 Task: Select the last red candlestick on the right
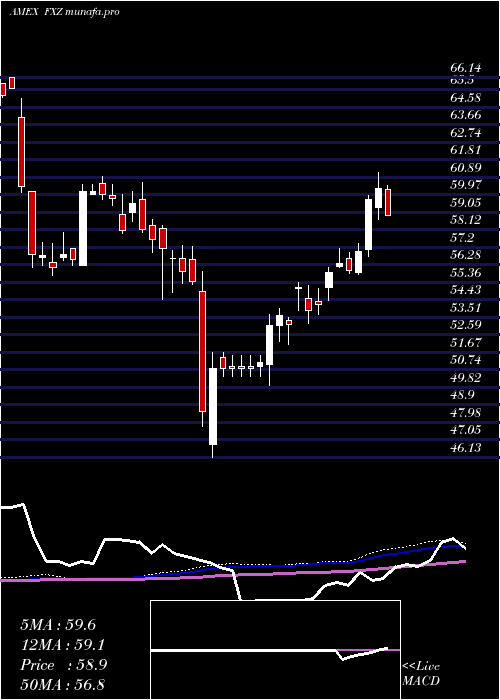[388, 202]
